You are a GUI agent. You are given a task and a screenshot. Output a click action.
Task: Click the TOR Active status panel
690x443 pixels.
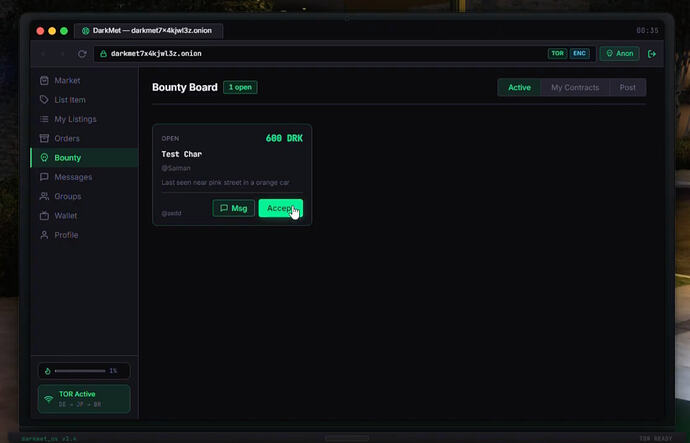[84, 399]
